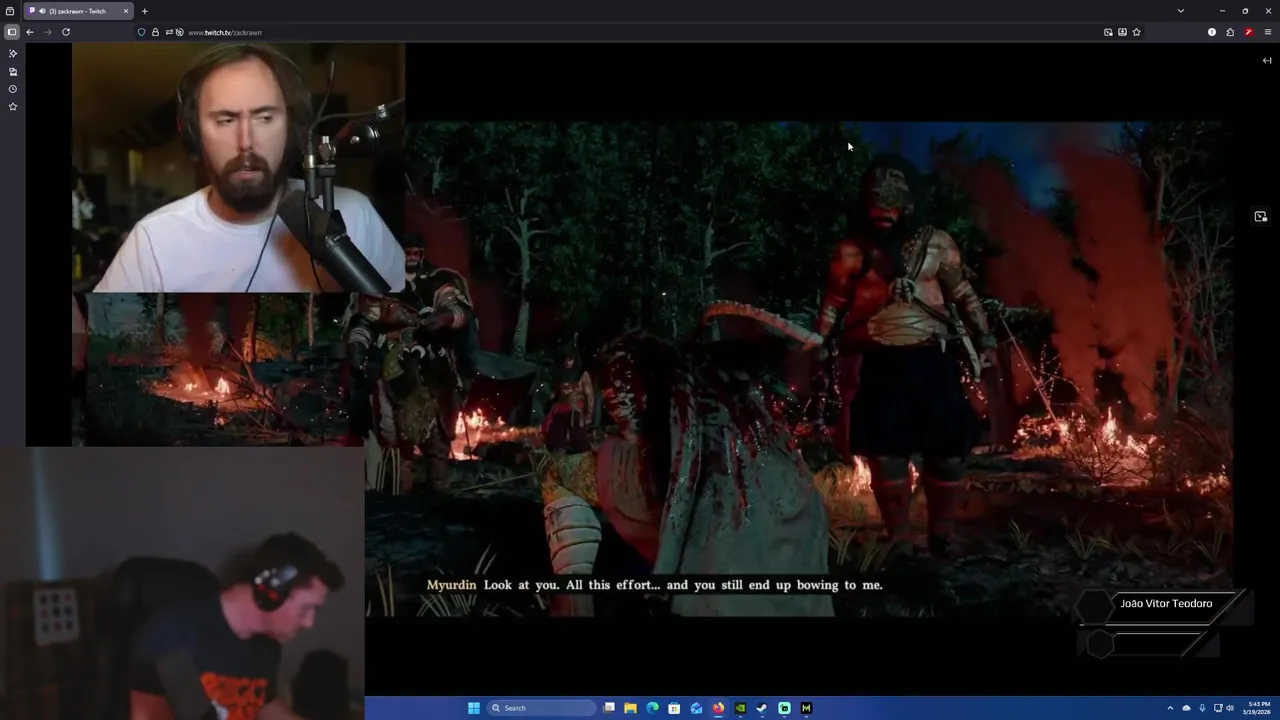Open the tracking protection shield panel

[141, 32]
